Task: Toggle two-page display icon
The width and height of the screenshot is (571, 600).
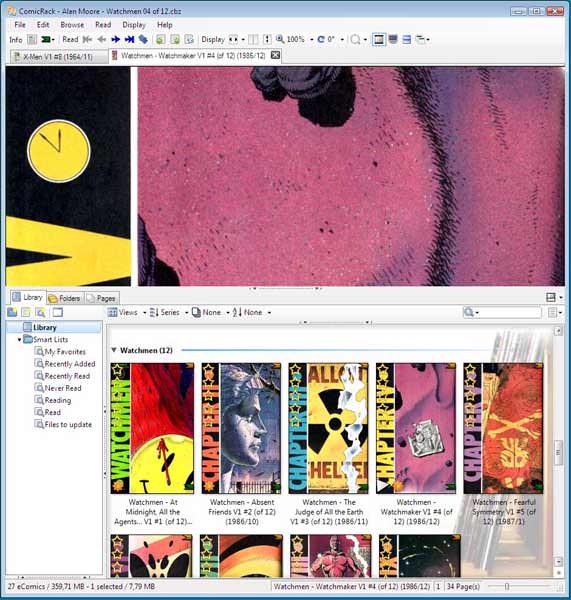Action: click(253, 39)
